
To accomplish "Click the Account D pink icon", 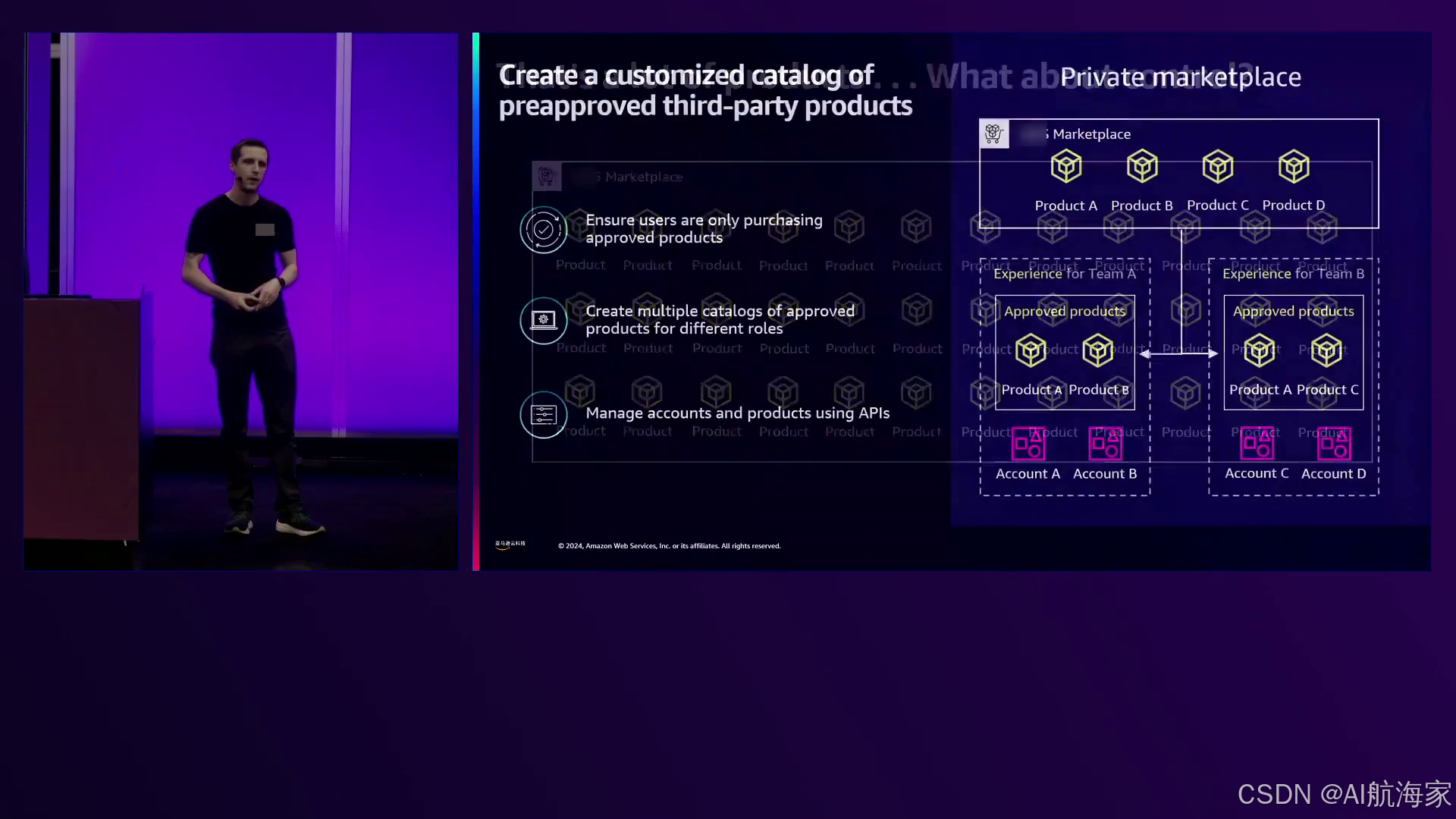I will [x=1334, y=444].
